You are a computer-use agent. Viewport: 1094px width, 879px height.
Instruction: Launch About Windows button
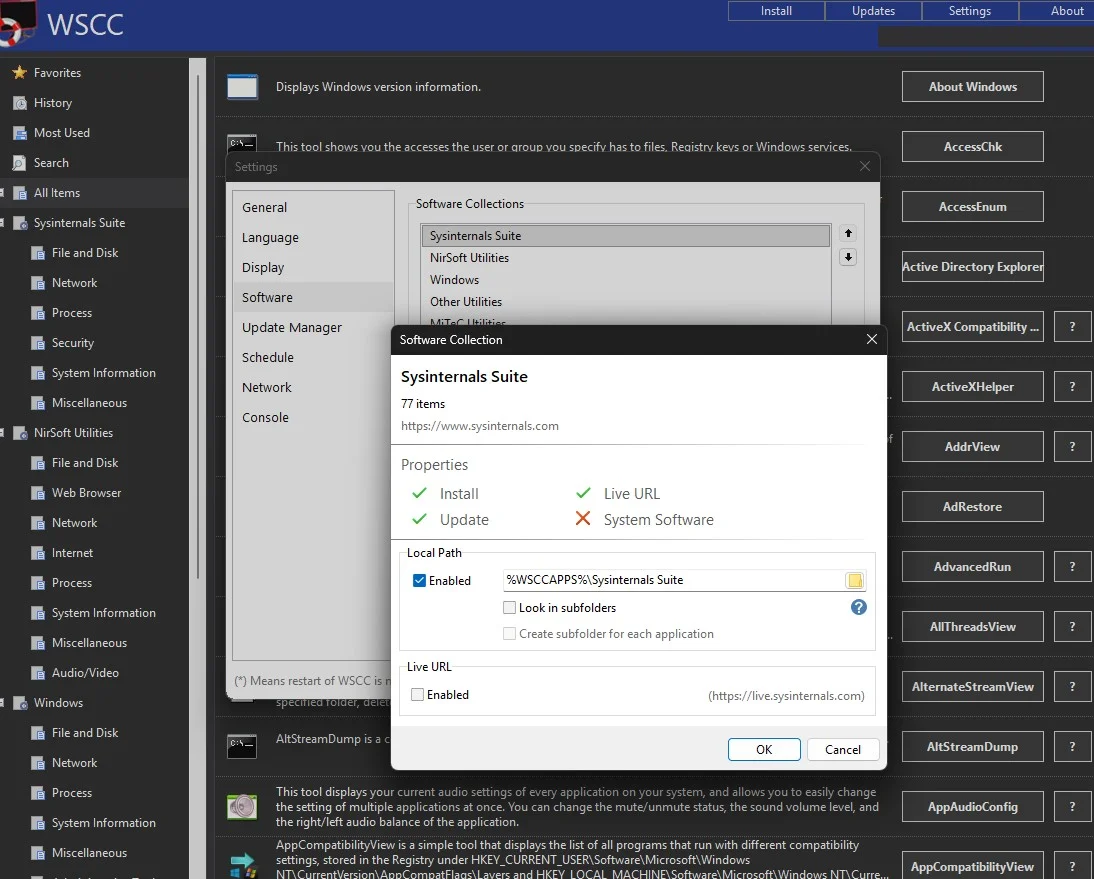pyautogui.click(x=973, y=87)
